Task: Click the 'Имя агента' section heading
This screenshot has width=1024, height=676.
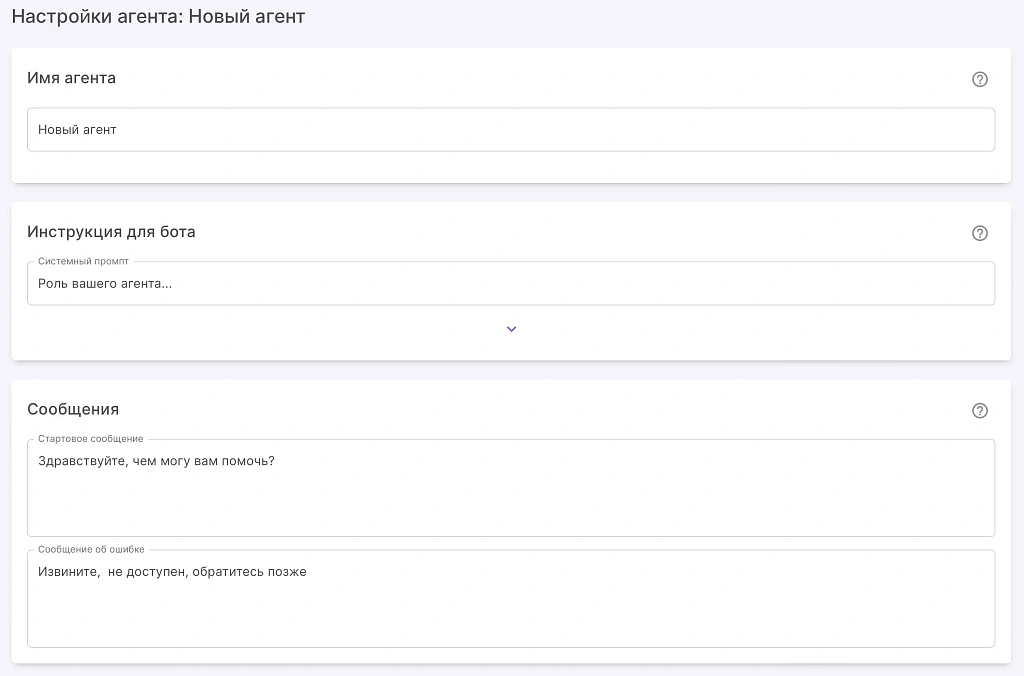Action: [71, 78]
